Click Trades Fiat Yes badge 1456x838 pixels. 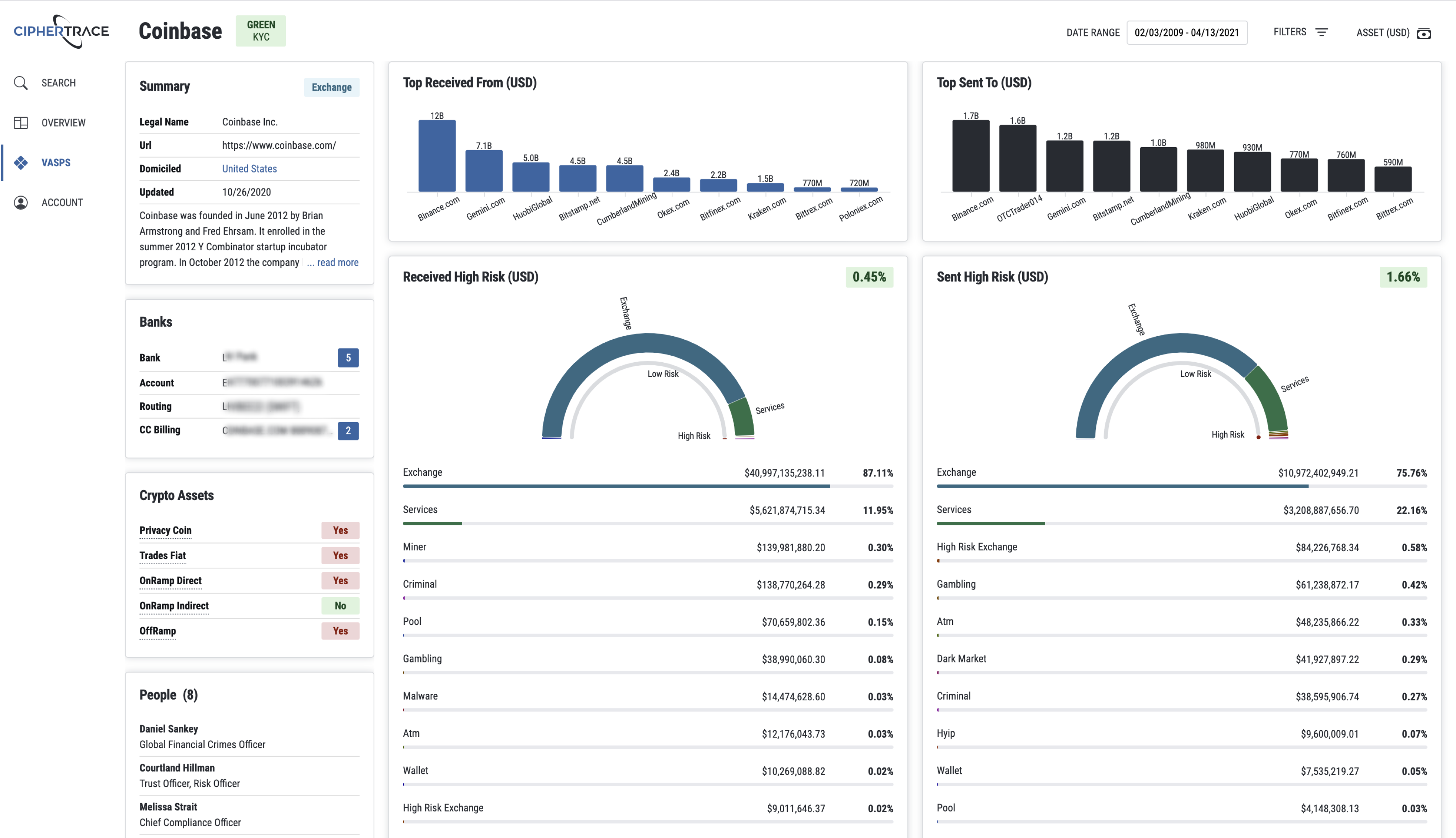tap(341, 556)
